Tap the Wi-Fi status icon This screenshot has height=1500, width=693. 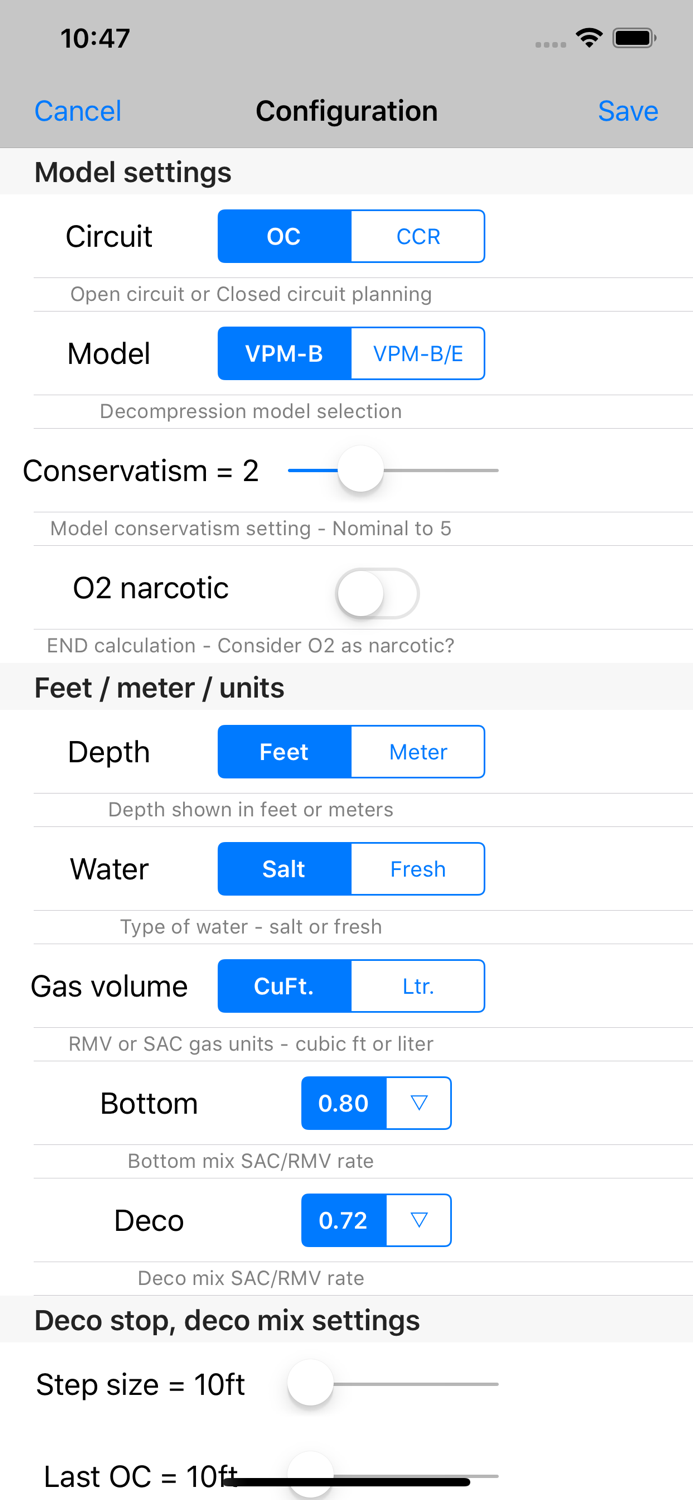tap(589, 39)
